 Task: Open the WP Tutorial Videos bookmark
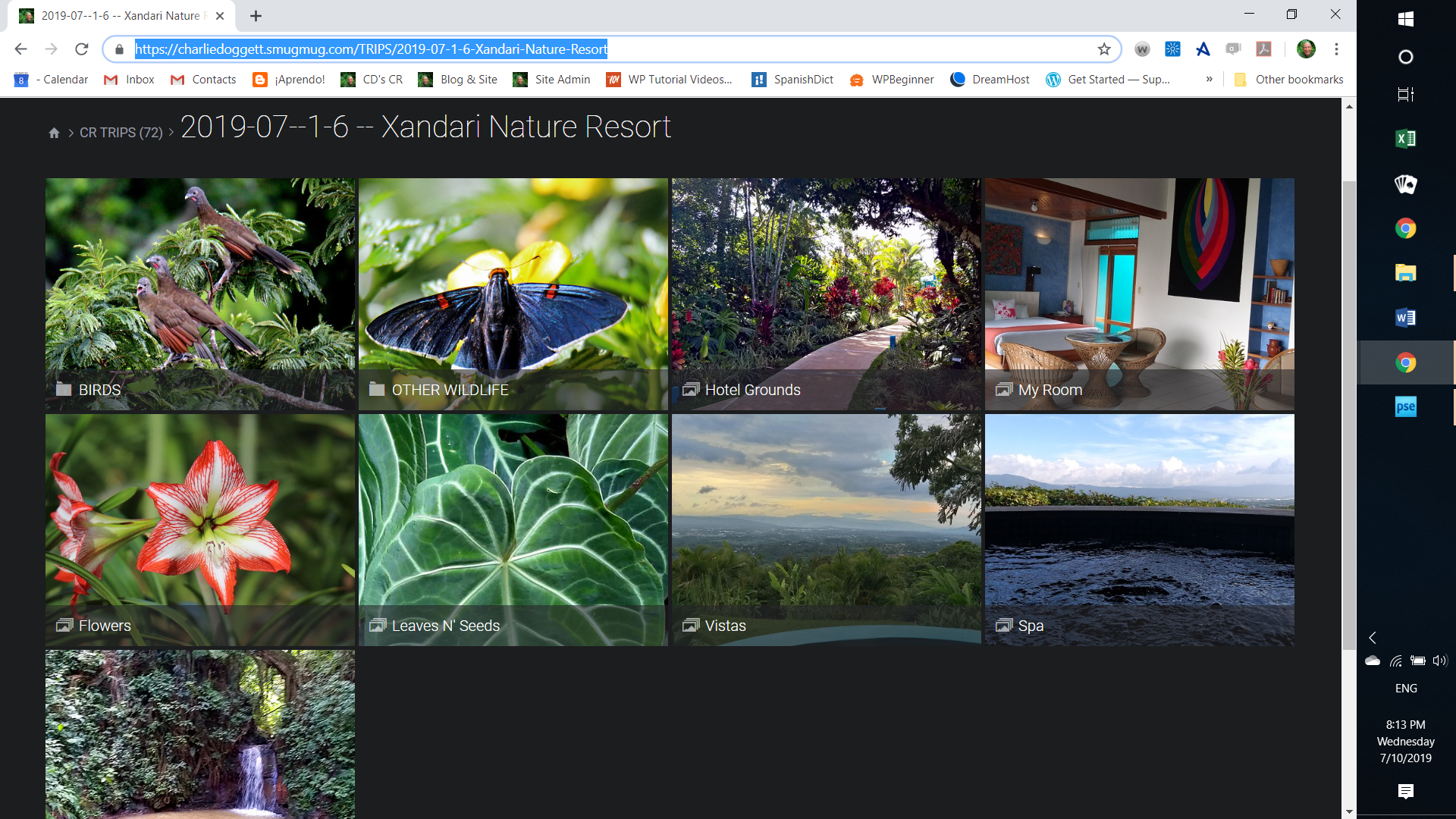coord(670,80)
